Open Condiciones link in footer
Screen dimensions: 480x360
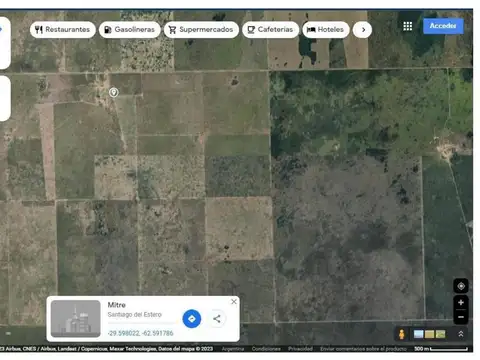(x=266, y=349)
